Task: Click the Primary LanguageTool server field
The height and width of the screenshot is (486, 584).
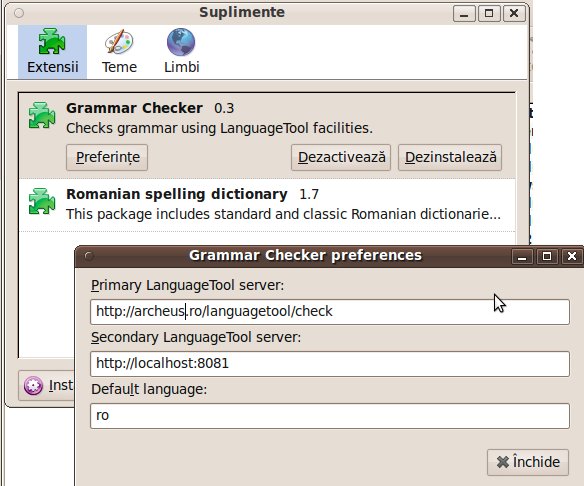Action: tap(330, 312)
